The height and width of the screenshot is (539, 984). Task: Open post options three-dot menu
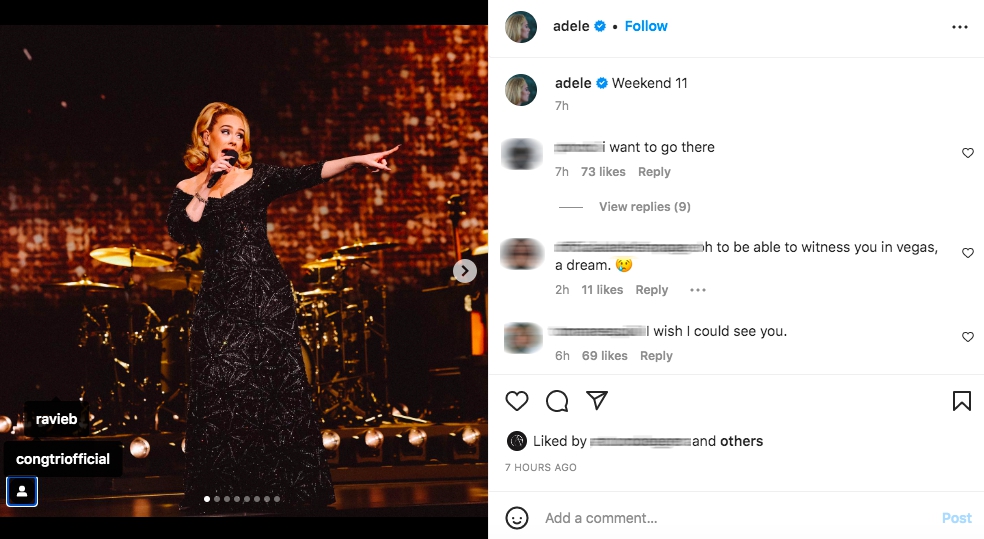pos(960,27)
